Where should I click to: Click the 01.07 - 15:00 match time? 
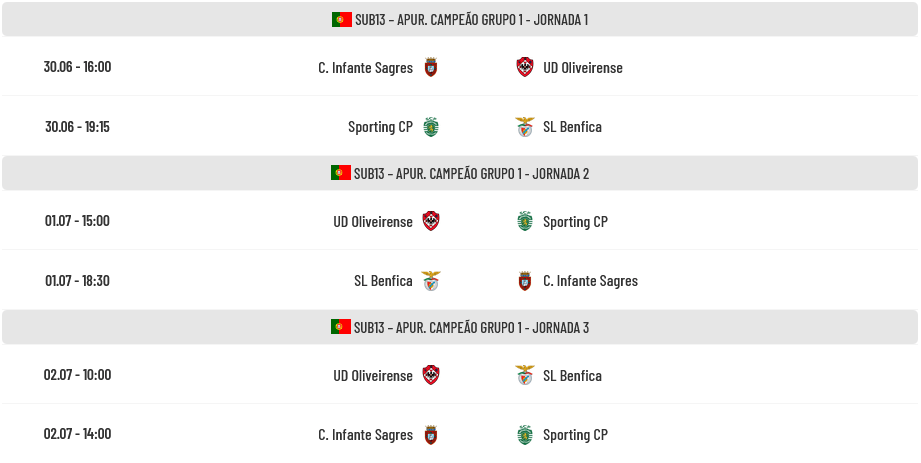[x=77, y=221]
